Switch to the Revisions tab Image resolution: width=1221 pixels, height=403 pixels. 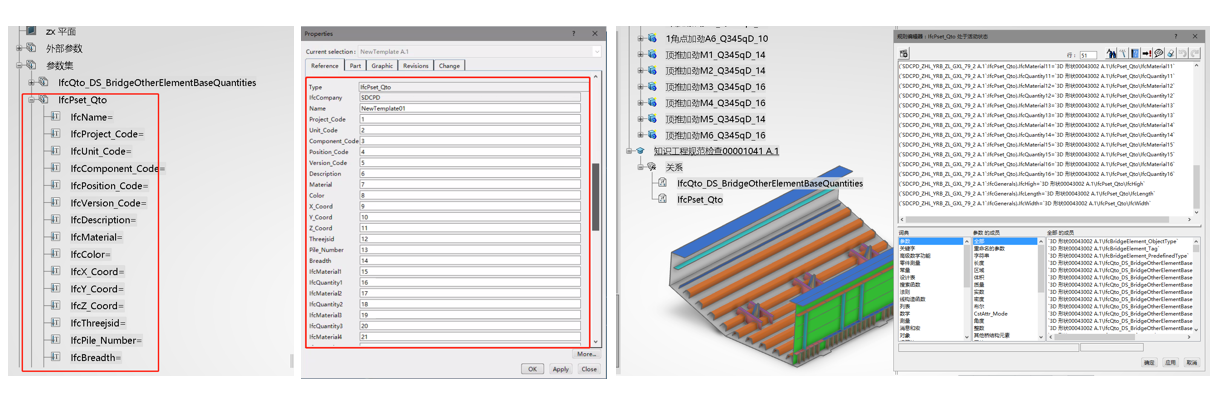(x=415, y=66)
